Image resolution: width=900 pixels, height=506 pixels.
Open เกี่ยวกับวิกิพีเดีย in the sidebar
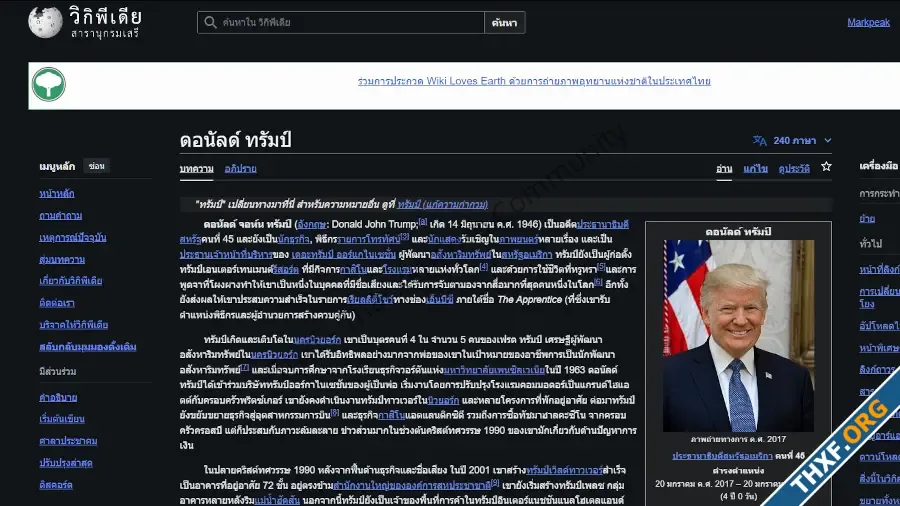point(71,281)
